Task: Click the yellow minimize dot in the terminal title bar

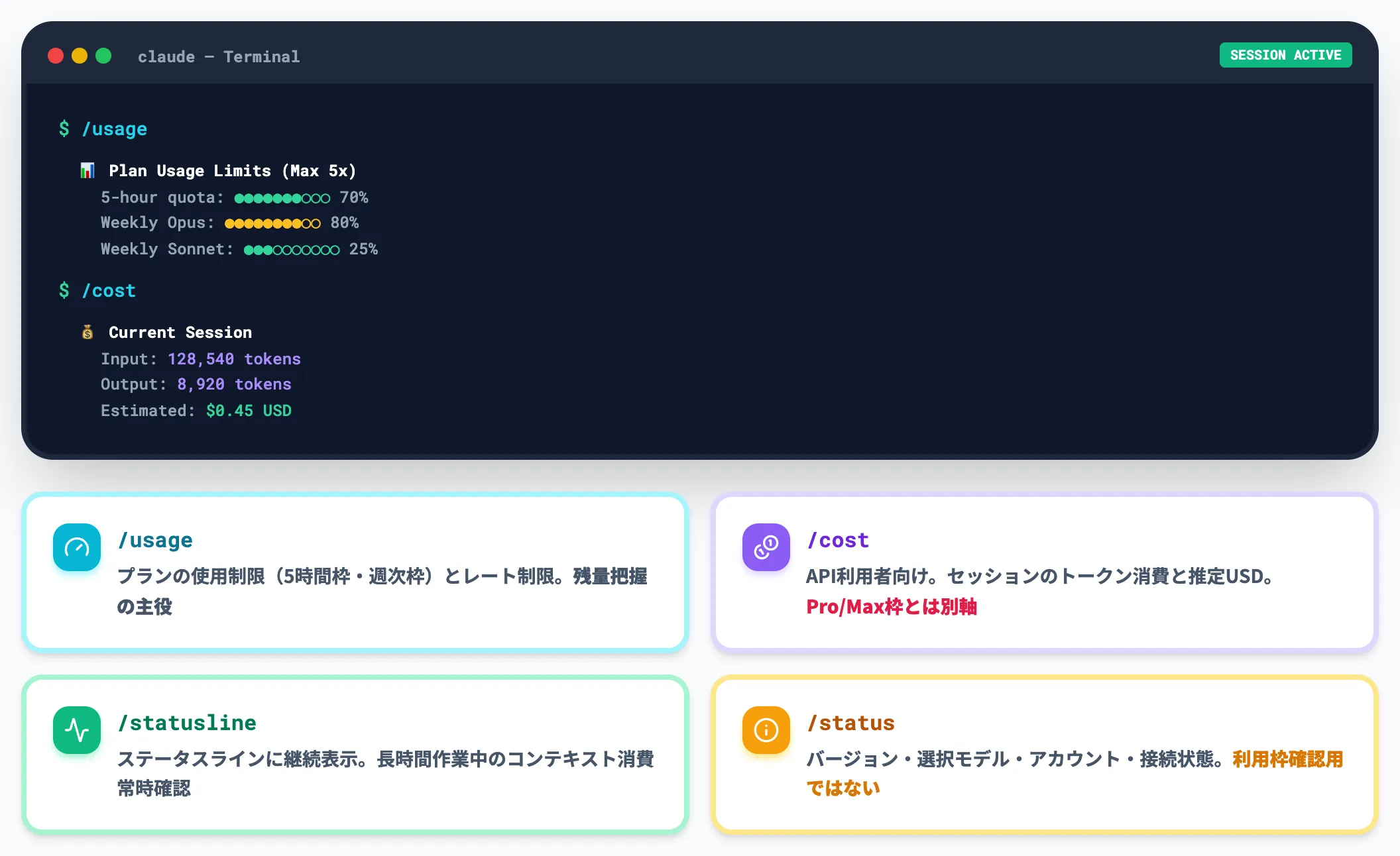Action: point(80,56)
